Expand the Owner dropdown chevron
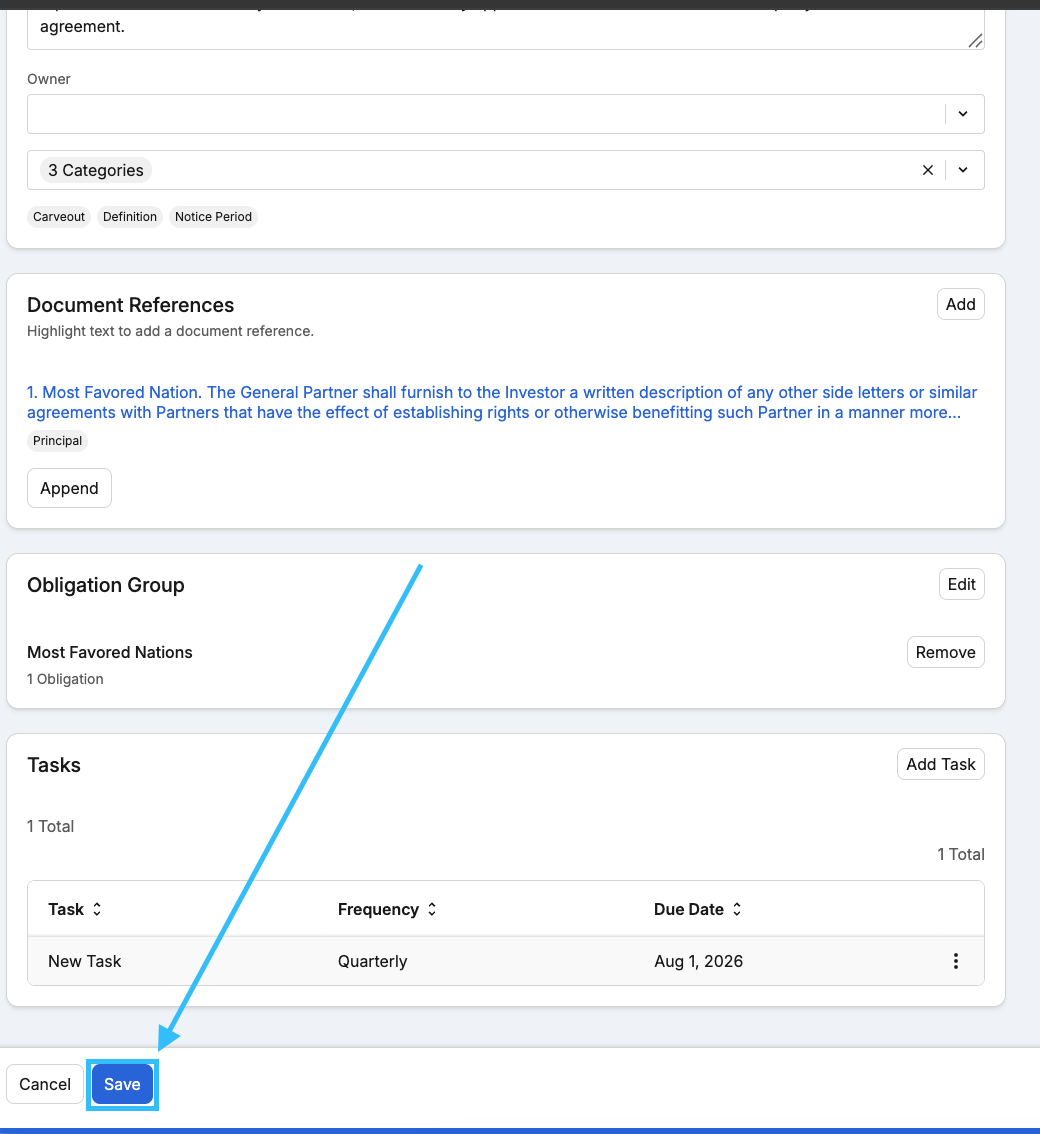 [x=963, y=114]
